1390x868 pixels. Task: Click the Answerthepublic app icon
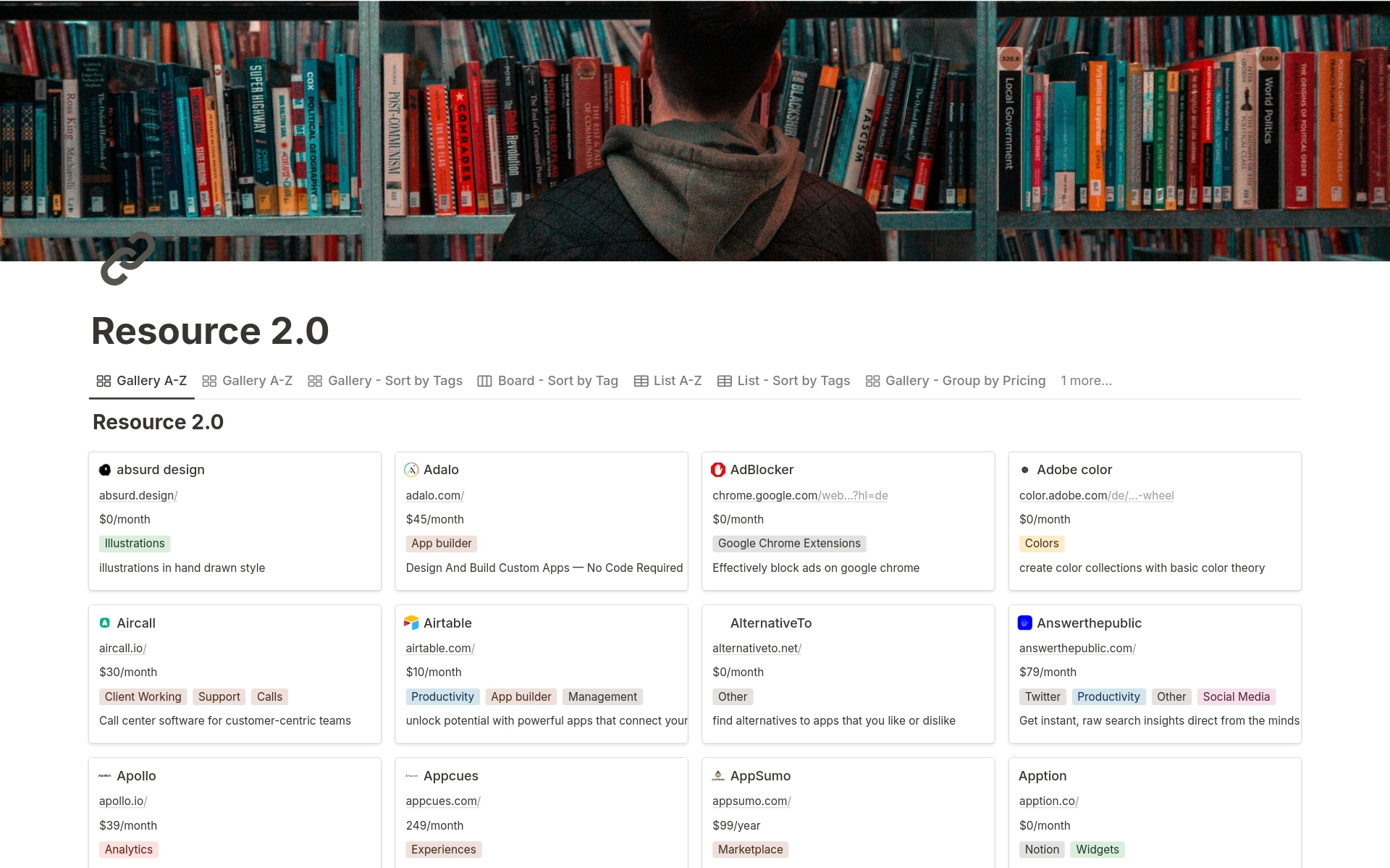tap(1024, 623)
